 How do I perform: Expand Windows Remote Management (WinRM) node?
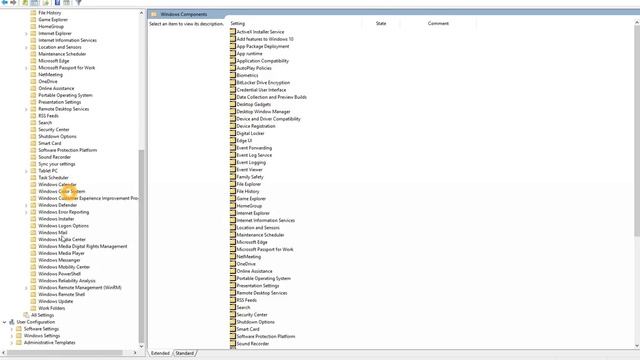point(27,288)
